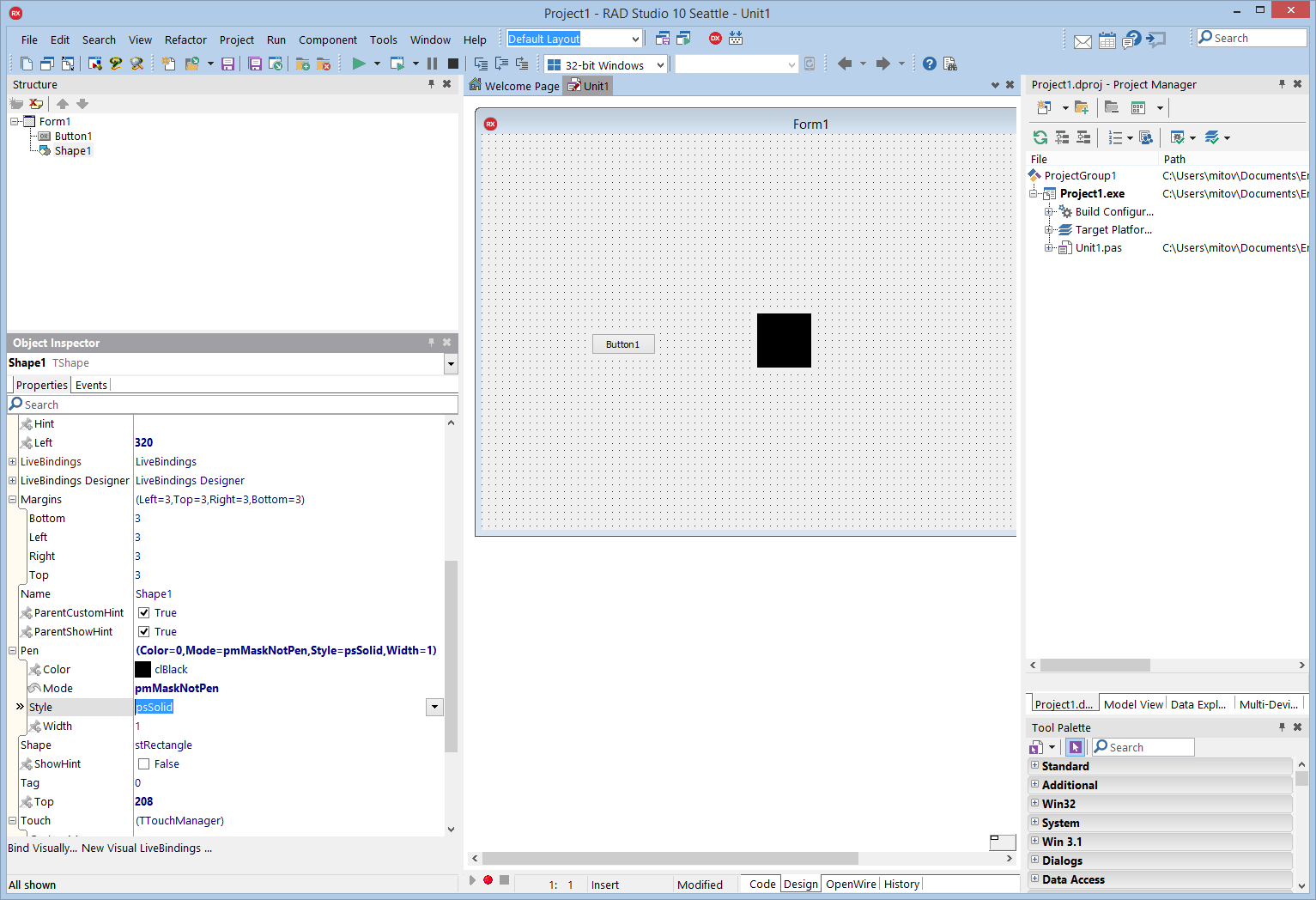Switch to the Events tab in Object Inspector

91,385
